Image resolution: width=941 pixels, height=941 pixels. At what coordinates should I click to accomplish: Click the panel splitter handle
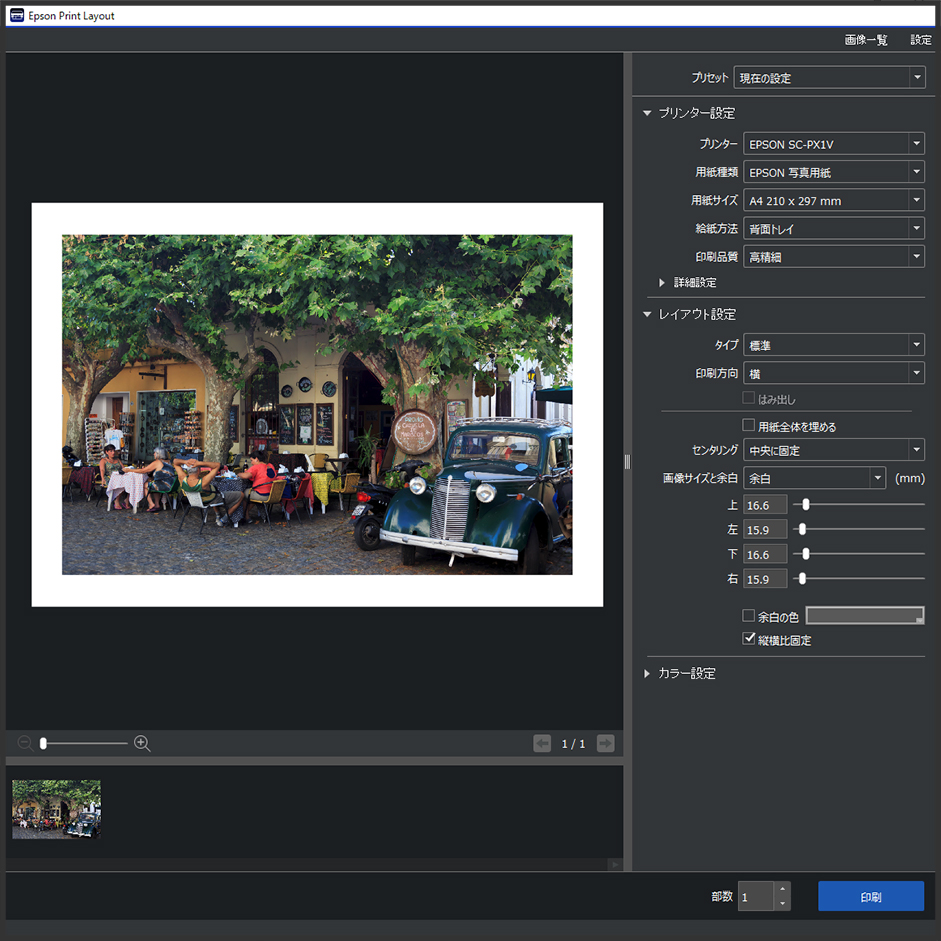627,461
